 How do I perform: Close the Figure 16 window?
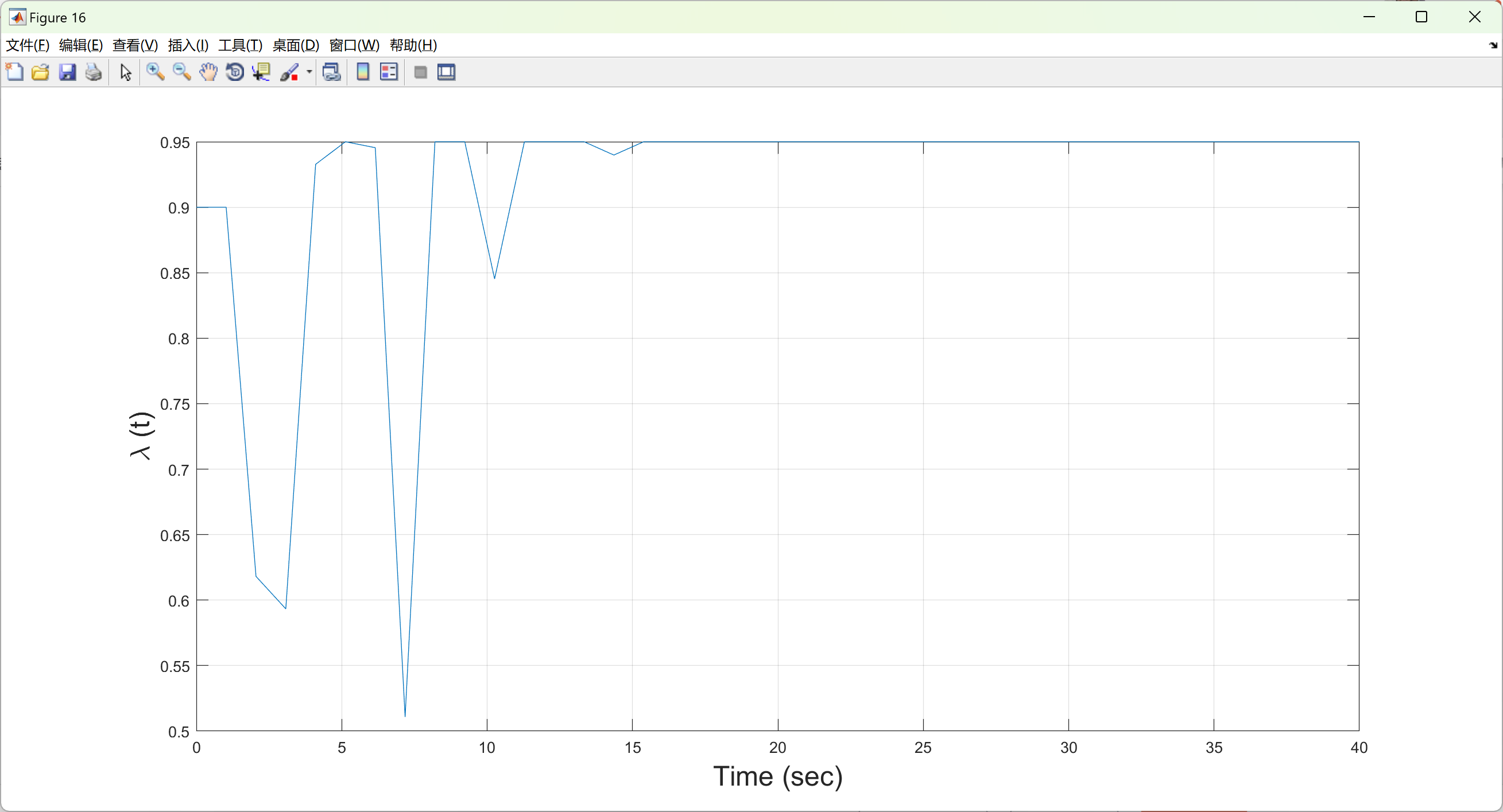(1474, 17)
